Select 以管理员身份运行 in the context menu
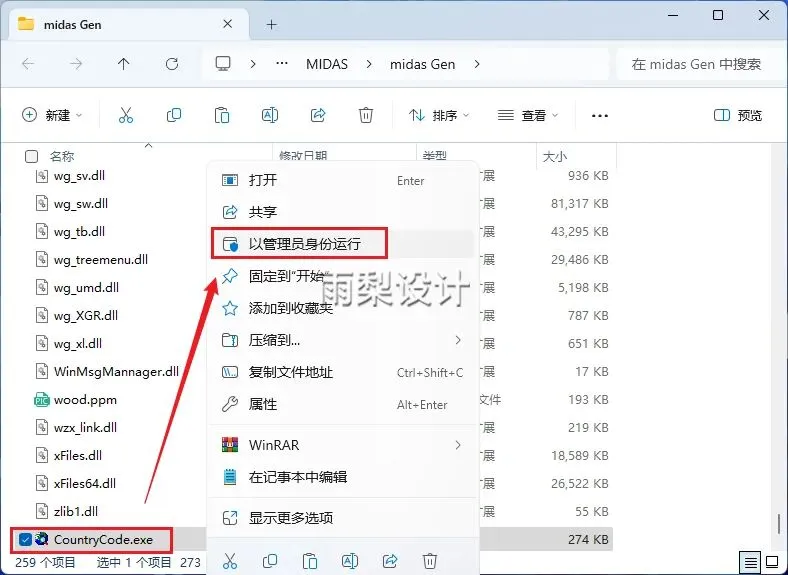The height and width of the screenshot is (575, 788). 343,244
